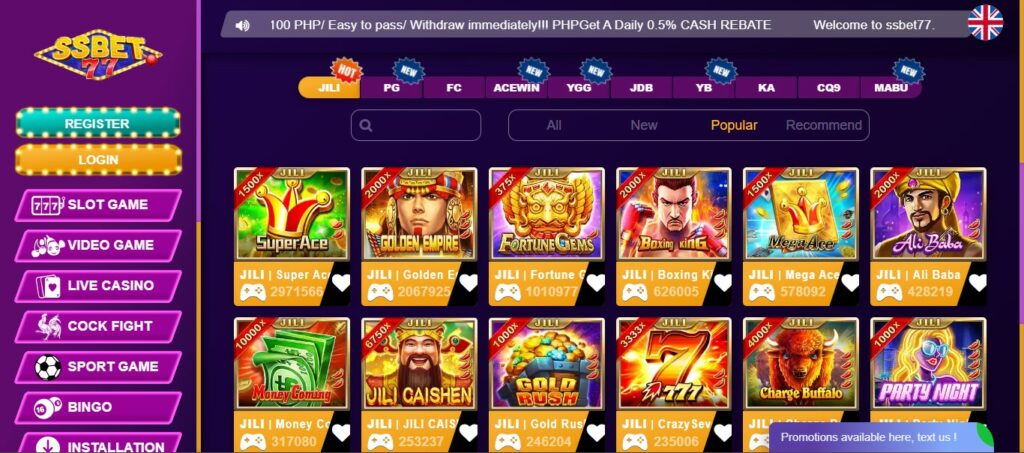This screenshot has width=1024, height=453.
Task: Click the SSBET77 logo
Action: (98, 54)
